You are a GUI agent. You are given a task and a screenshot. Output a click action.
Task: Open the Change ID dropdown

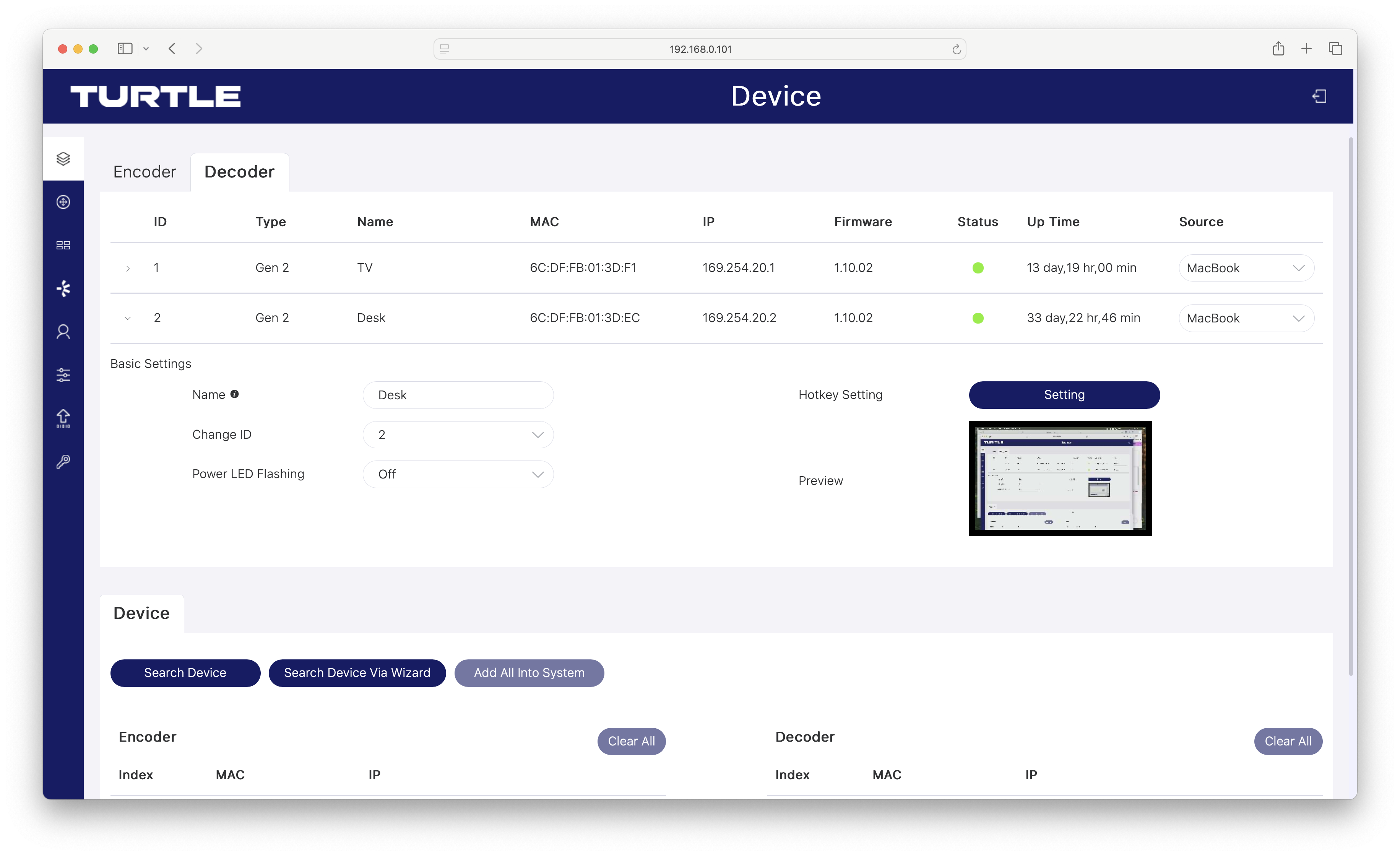(458, 435)
